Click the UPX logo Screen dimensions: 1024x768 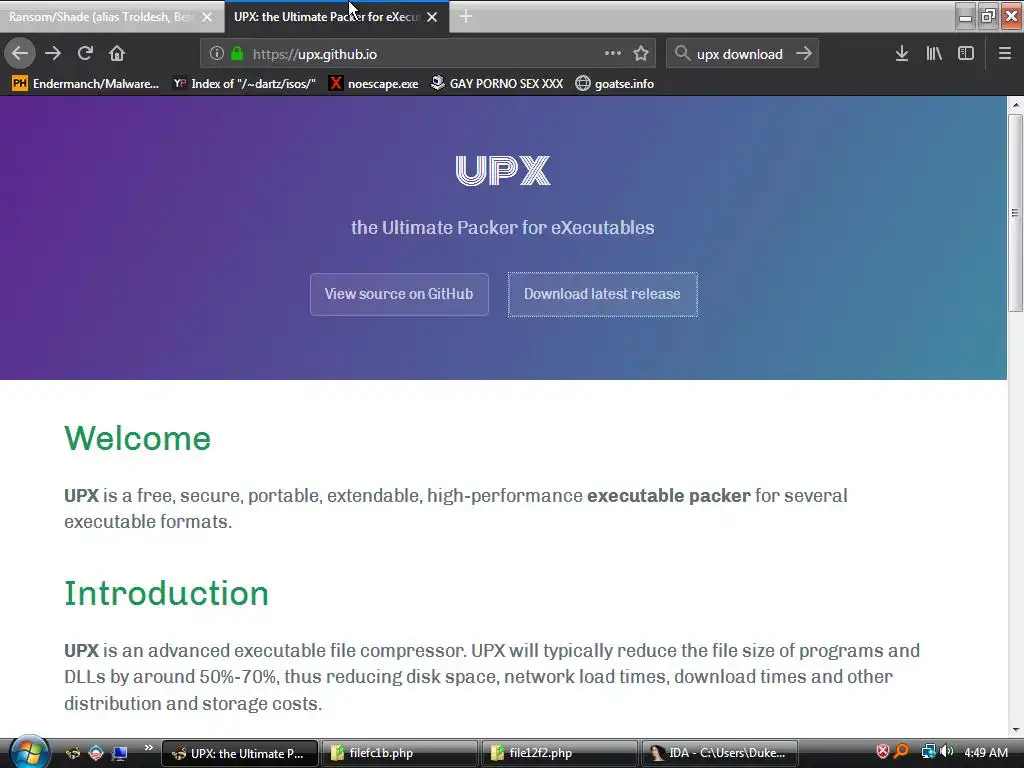503,170
